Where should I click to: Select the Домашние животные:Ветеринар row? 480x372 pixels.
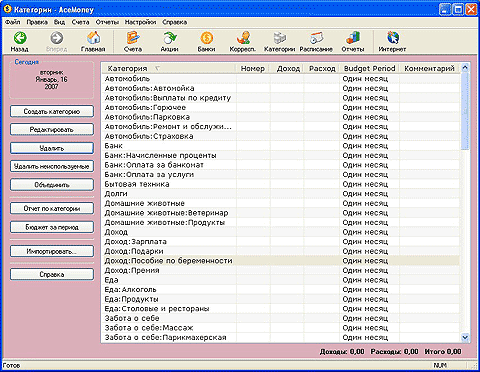point(281,213)
